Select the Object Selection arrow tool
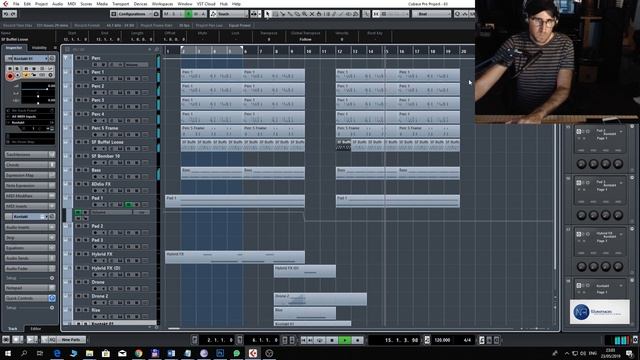 [267, 14]
